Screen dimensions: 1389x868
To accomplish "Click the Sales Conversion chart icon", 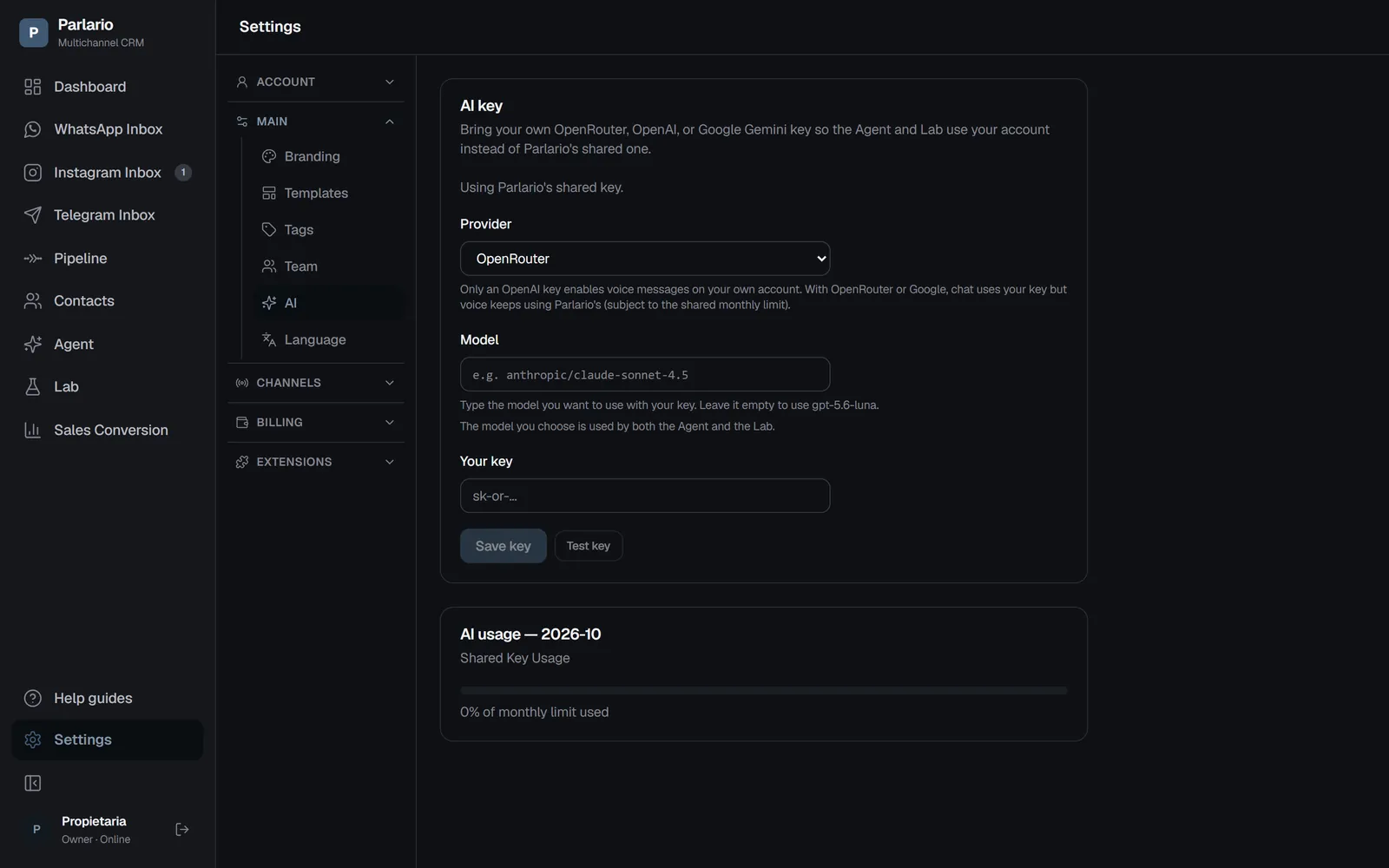I will pos(33,431).
